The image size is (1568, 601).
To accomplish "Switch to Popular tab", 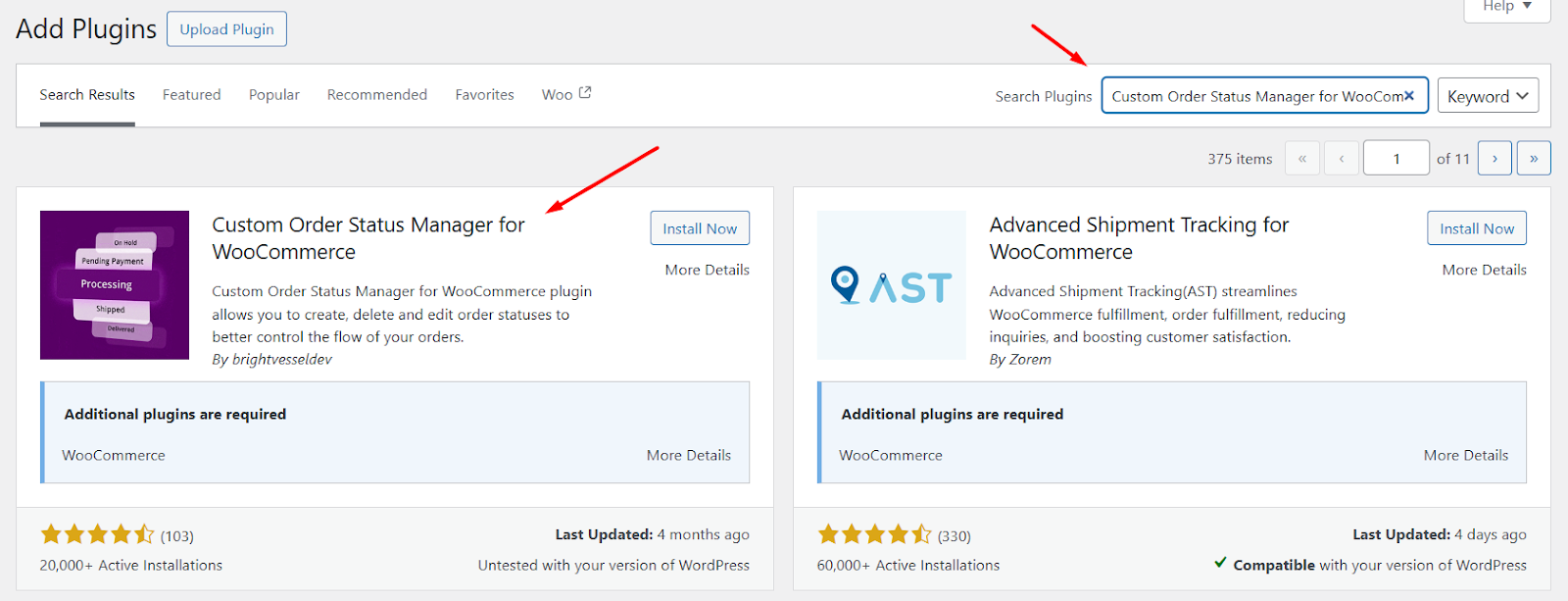I will 274,95.
